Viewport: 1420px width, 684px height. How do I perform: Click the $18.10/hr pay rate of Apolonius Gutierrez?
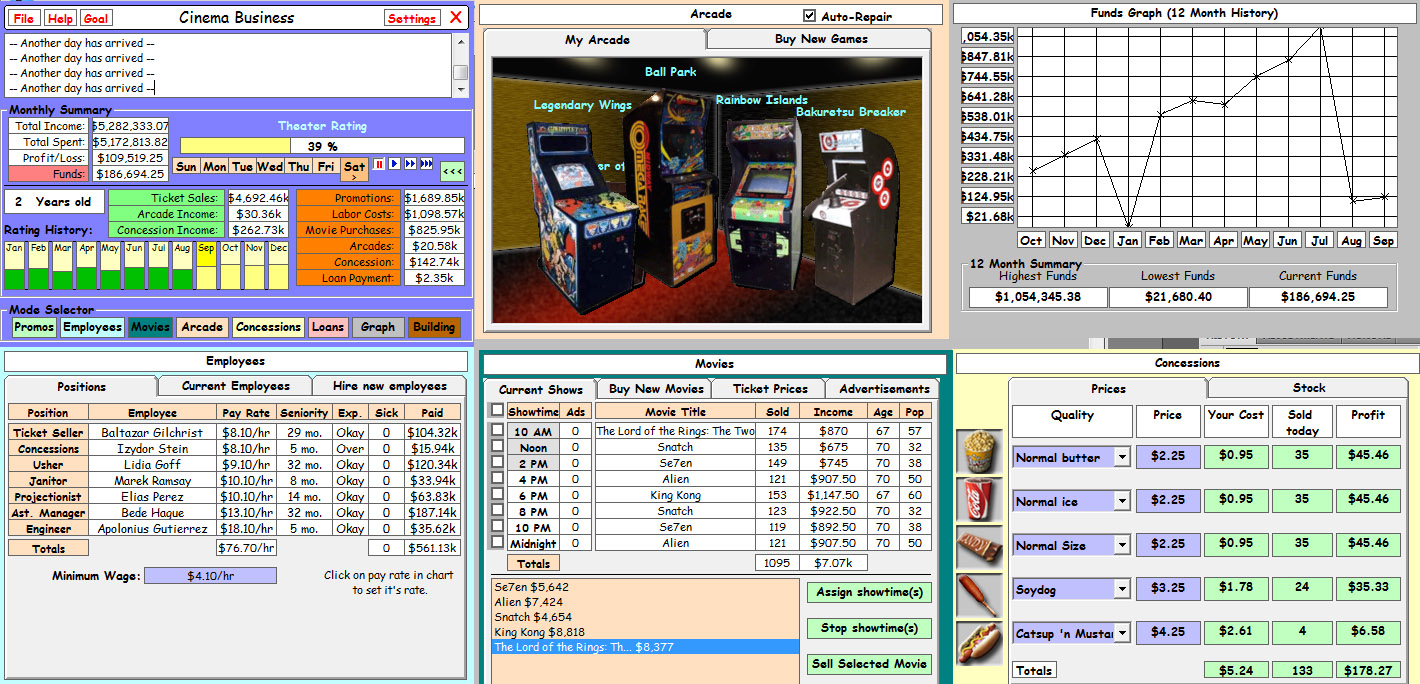[245, 529]
